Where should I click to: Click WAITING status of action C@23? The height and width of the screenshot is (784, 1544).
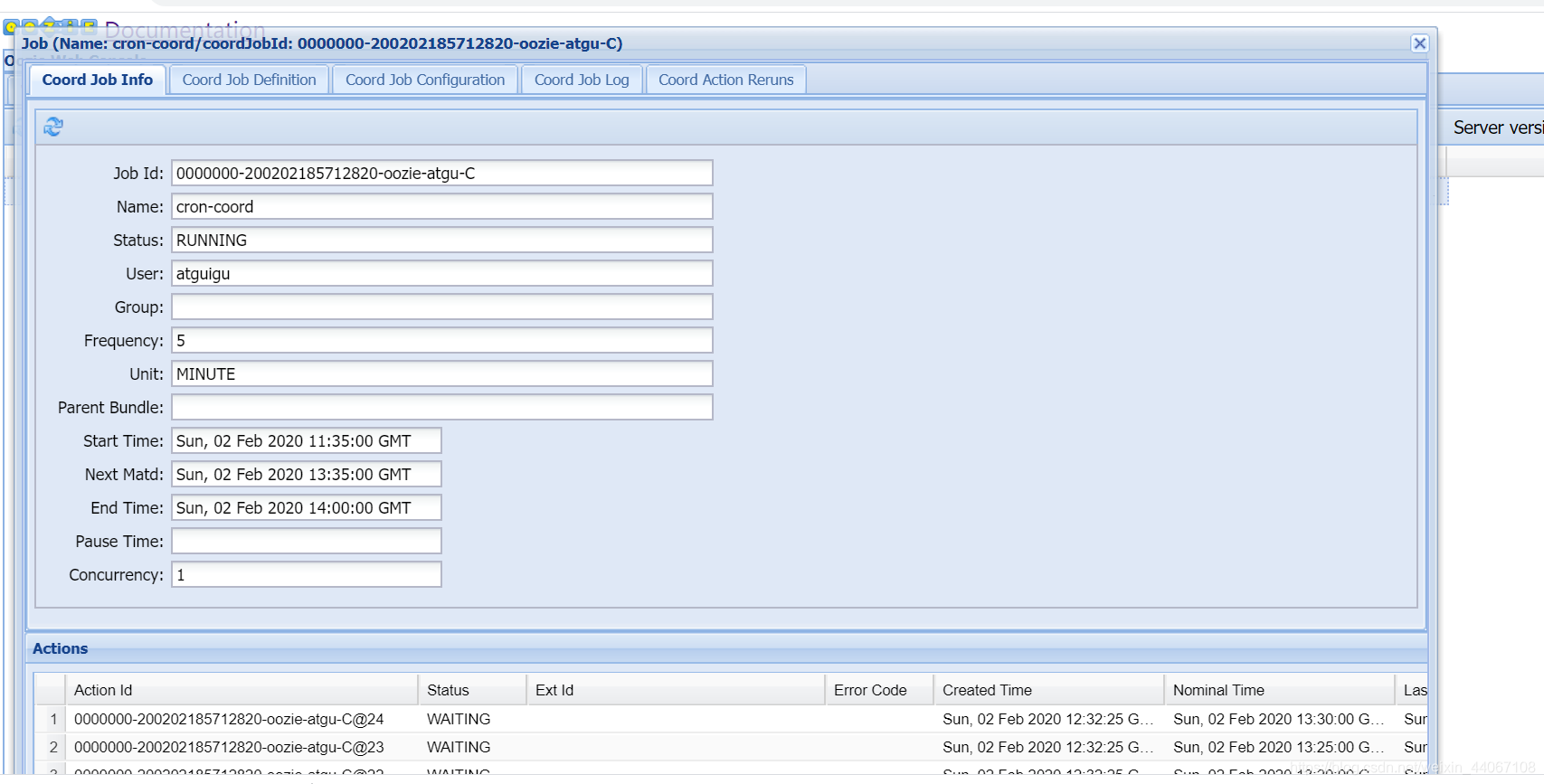[x=459, y=747]
